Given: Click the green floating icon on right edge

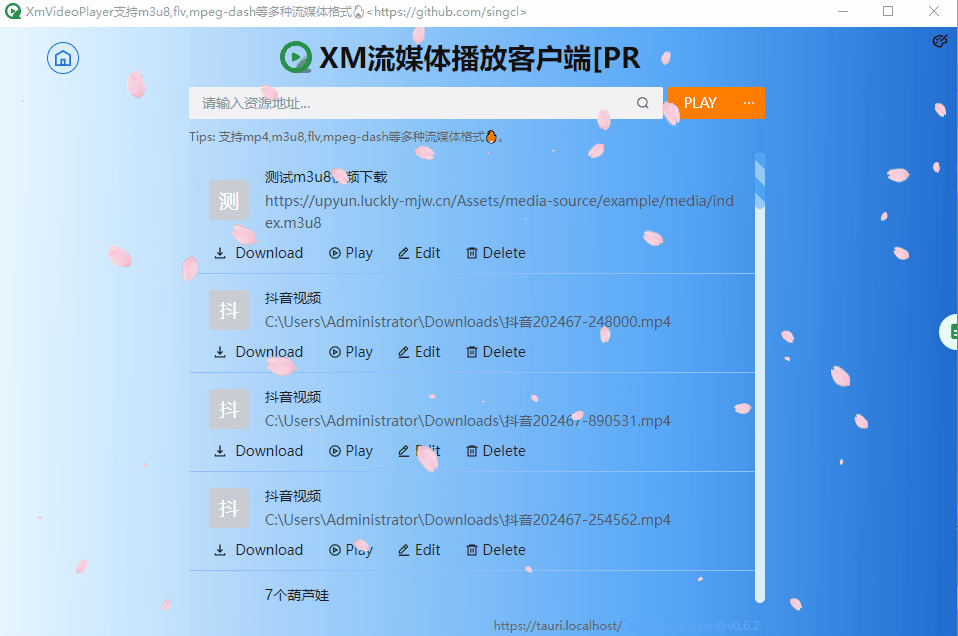Looking at the screenshot, I should point(951,332).
